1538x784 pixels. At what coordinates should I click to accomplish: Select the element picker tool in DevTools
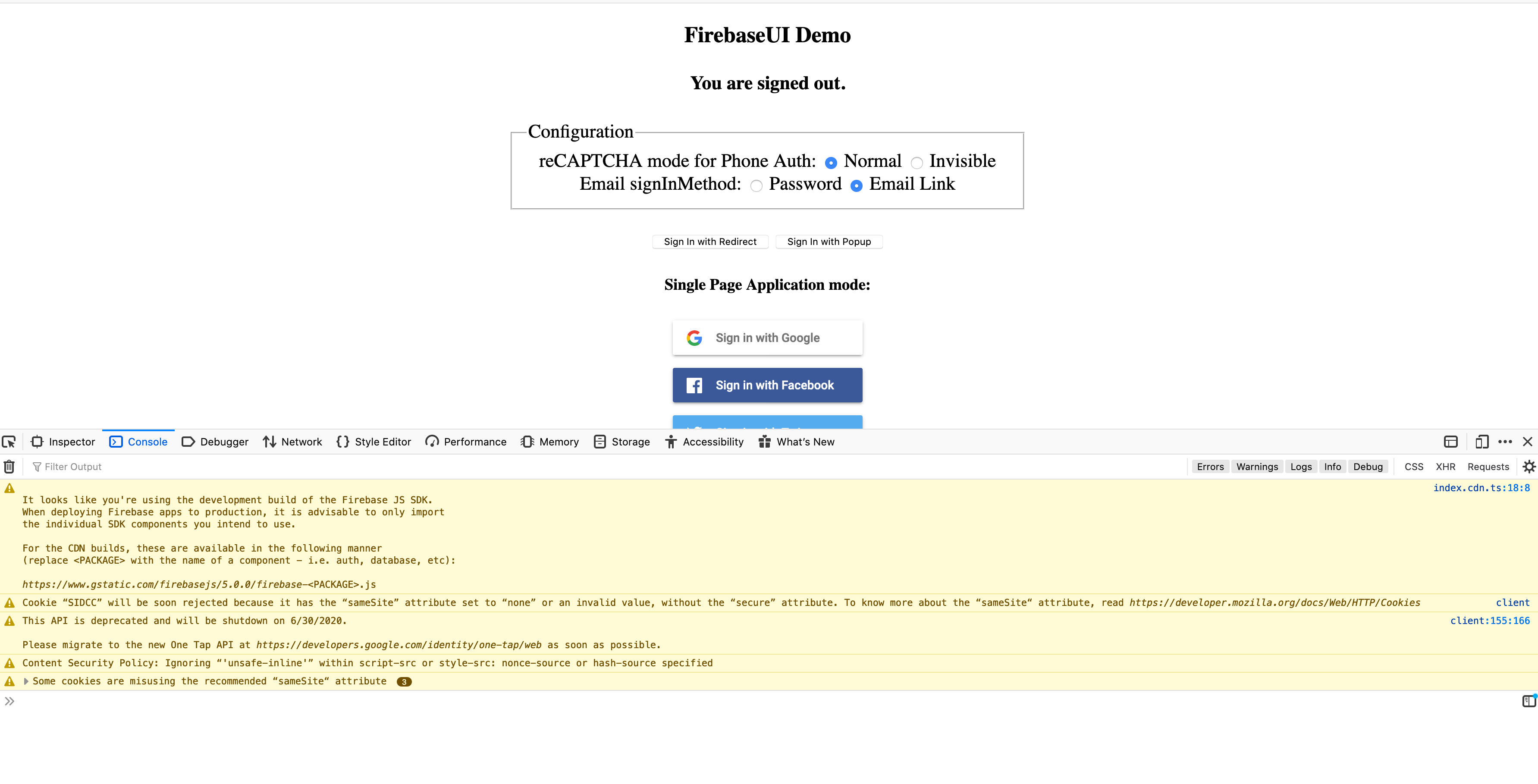pyautogui.click(x=9, y=441)
